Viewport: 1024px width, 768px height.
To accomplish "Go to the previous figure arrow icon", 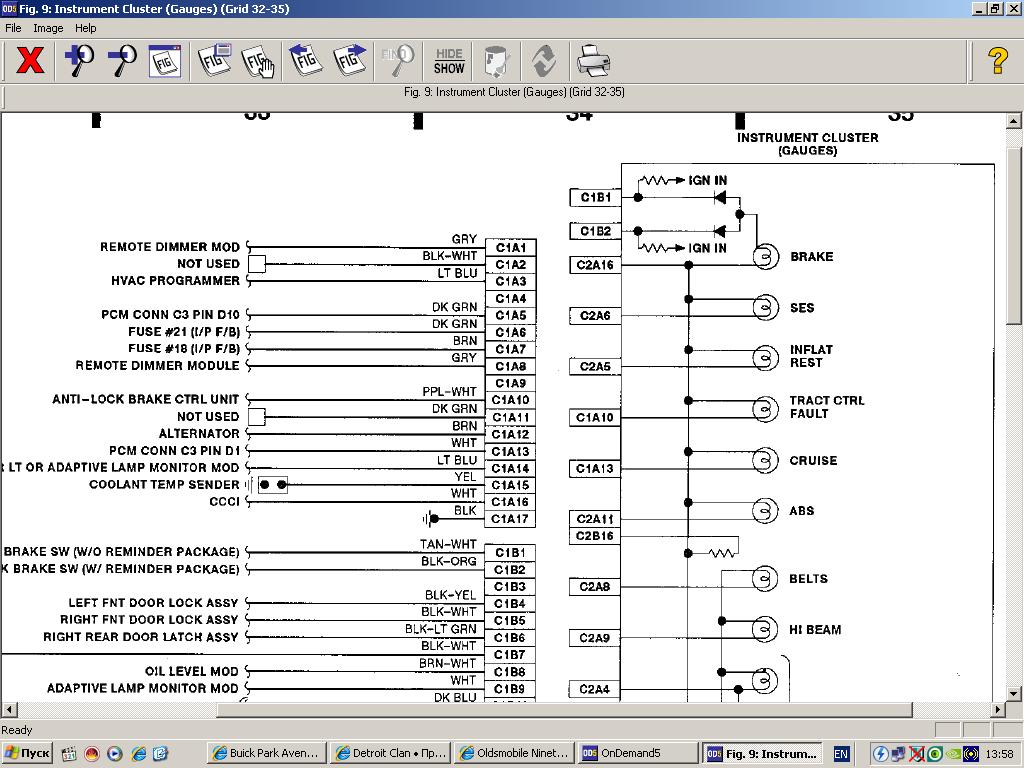I will pyautogui.click(x=306, y=61).
